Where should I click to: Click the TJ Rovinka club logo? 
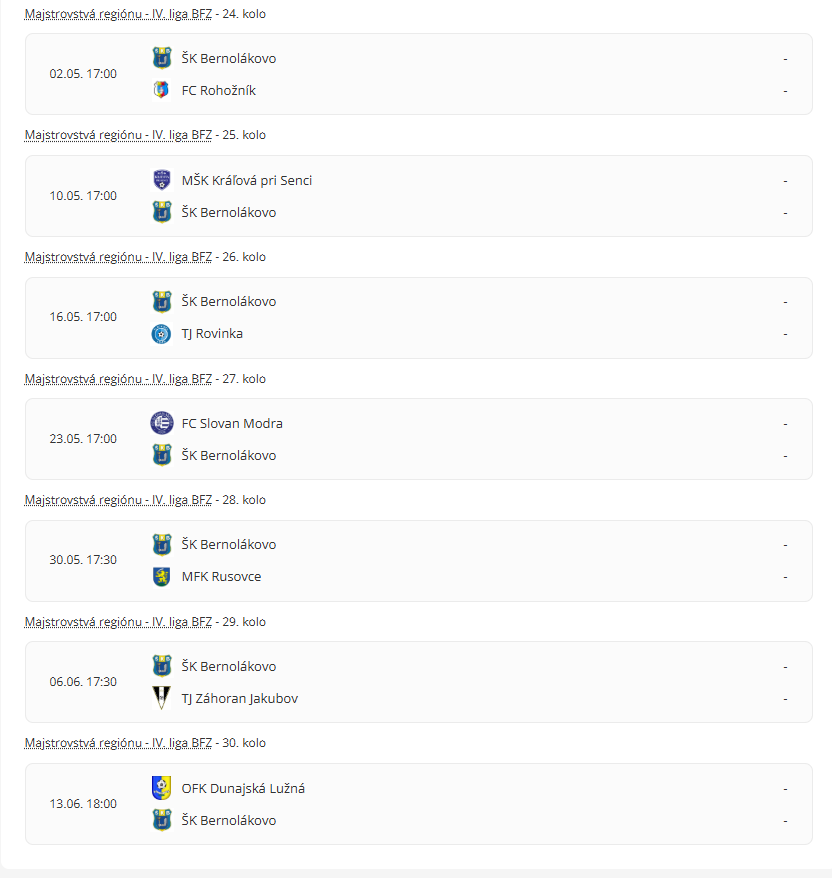(161, 333)
